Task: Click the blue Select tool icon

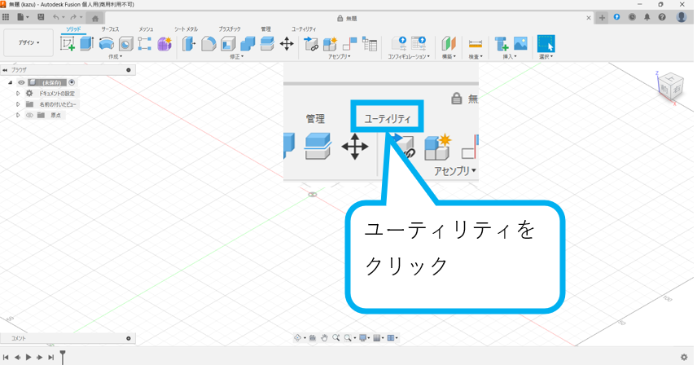Action: tap(546, 44)
